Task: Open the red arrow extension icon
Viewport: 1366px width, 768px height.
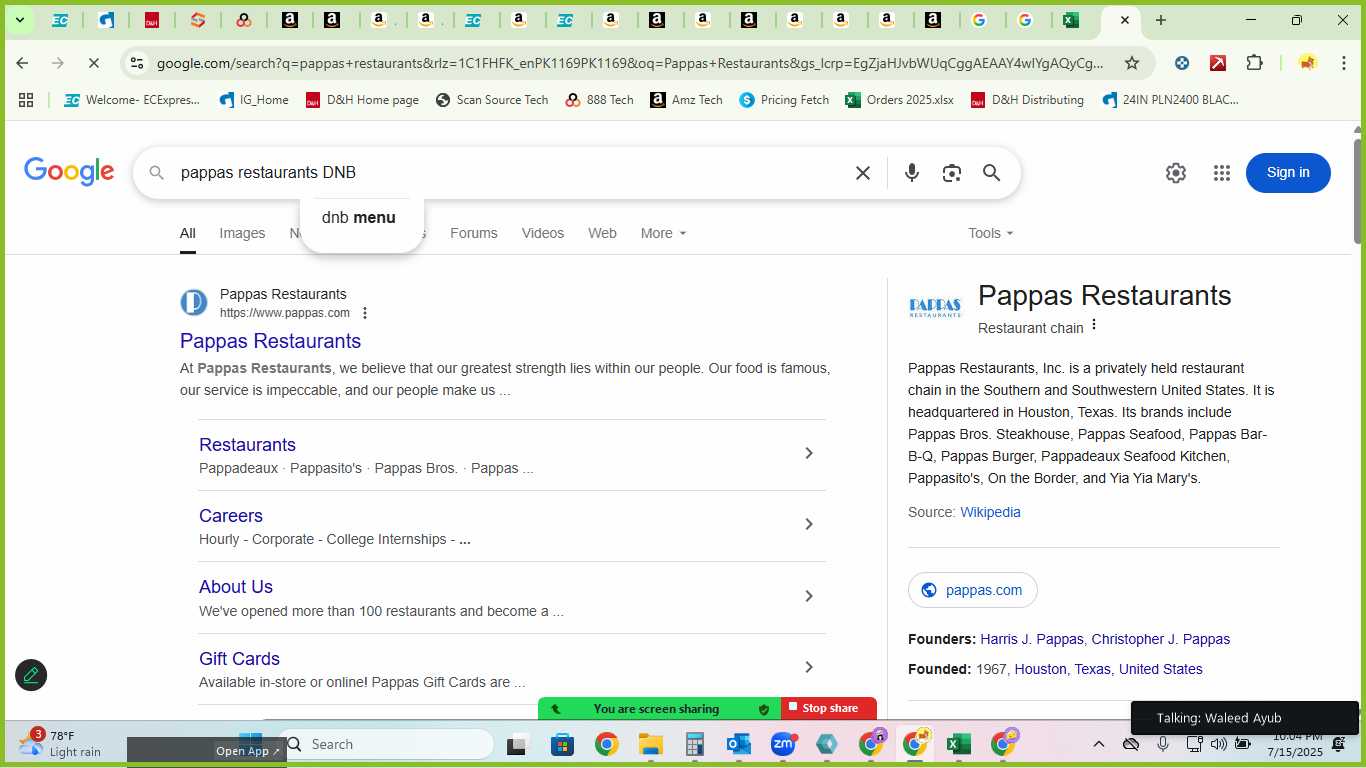Action: 1218,63
